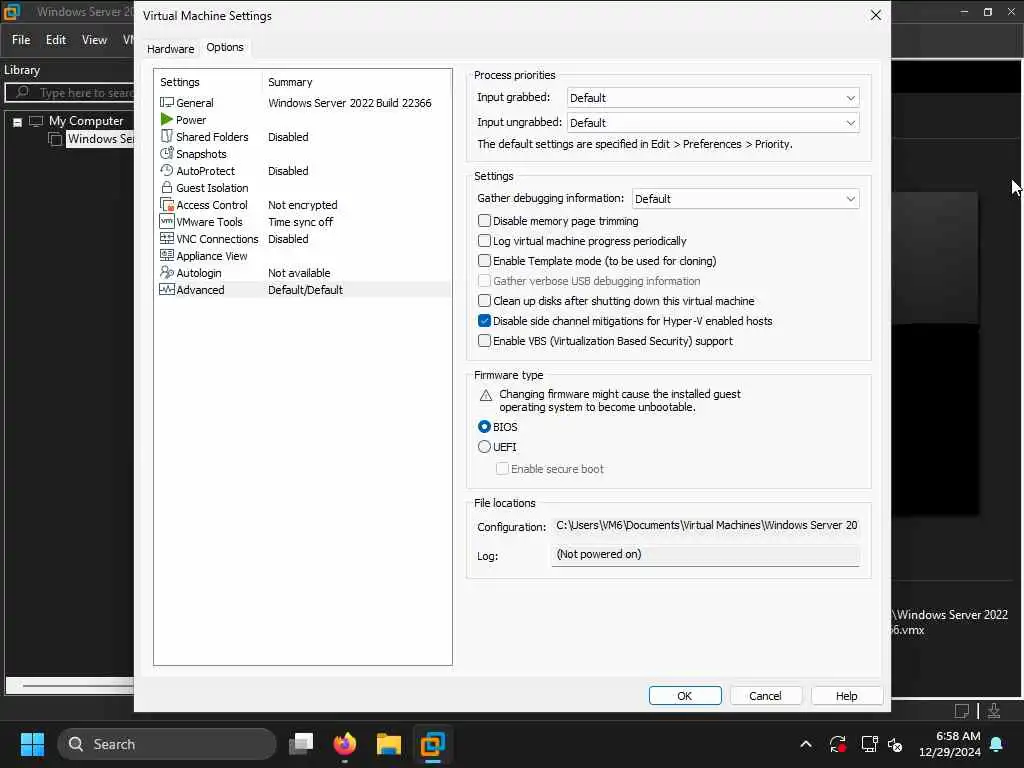The height and width of the screenshot is (768, 1024).
Task: Open Task View from the taskbar
Action: [301, 744]
